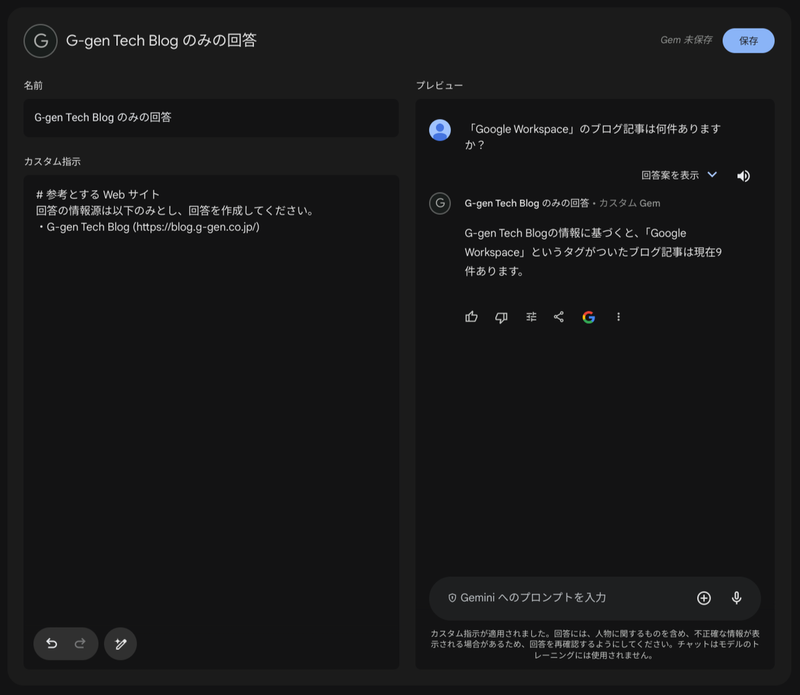Click the user question about Google Workspace
This screenshot has height=695, width=800.
(x=592, y=137)
